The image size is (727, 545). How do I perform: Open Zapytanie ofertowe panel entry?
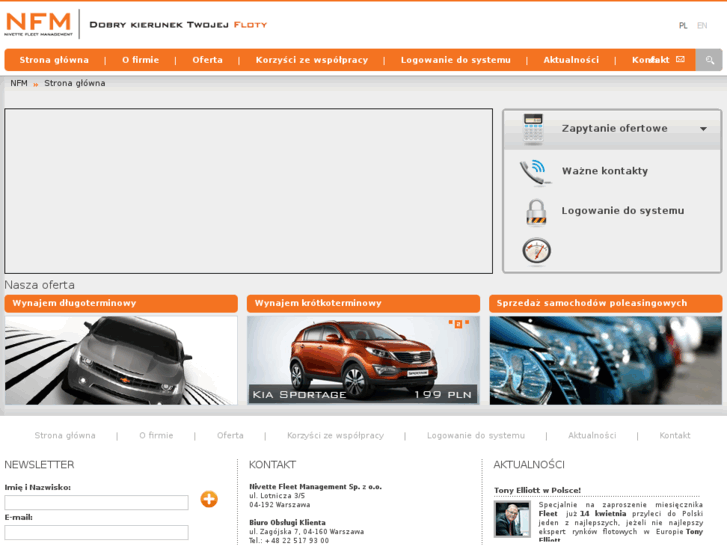click(614, 128)
